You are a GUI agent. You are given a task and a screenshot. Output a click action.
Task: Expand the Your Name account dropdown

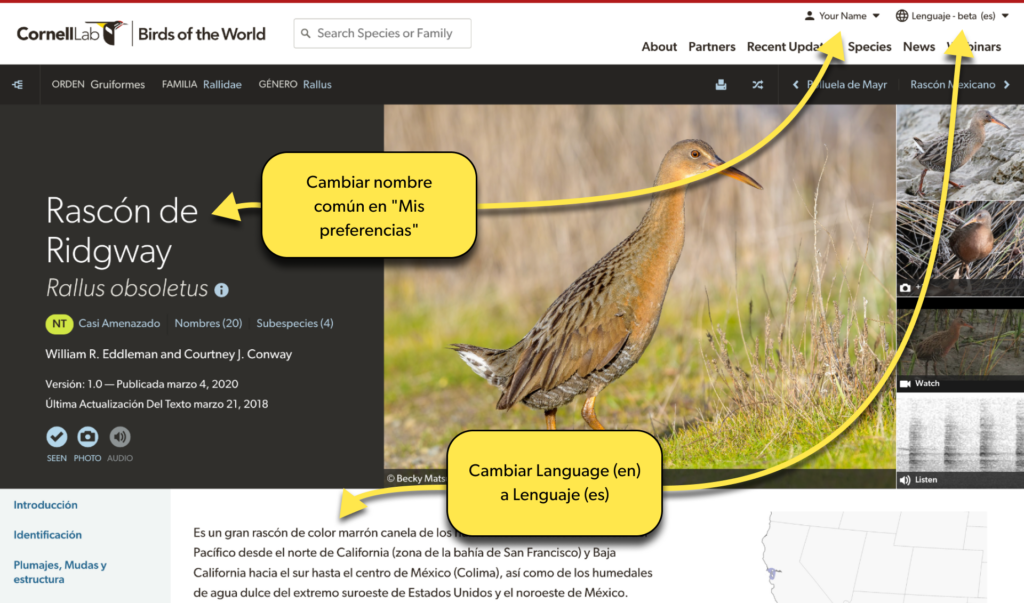pos(845,15)
